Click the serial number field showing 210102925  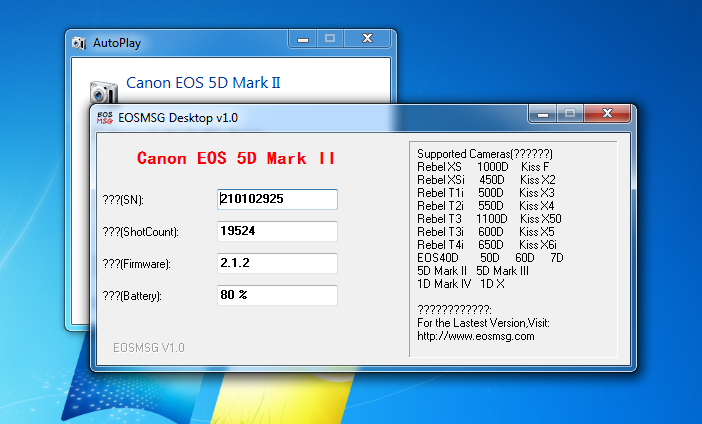[278, 199]
